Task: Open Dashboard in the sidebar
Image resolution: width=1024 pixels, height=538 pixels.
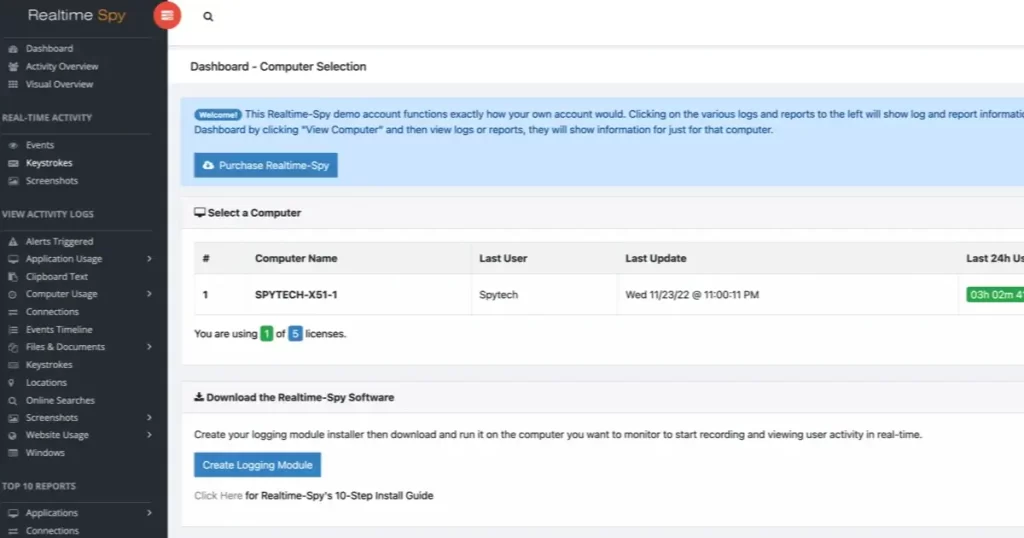Action: (x=50, y=48)
